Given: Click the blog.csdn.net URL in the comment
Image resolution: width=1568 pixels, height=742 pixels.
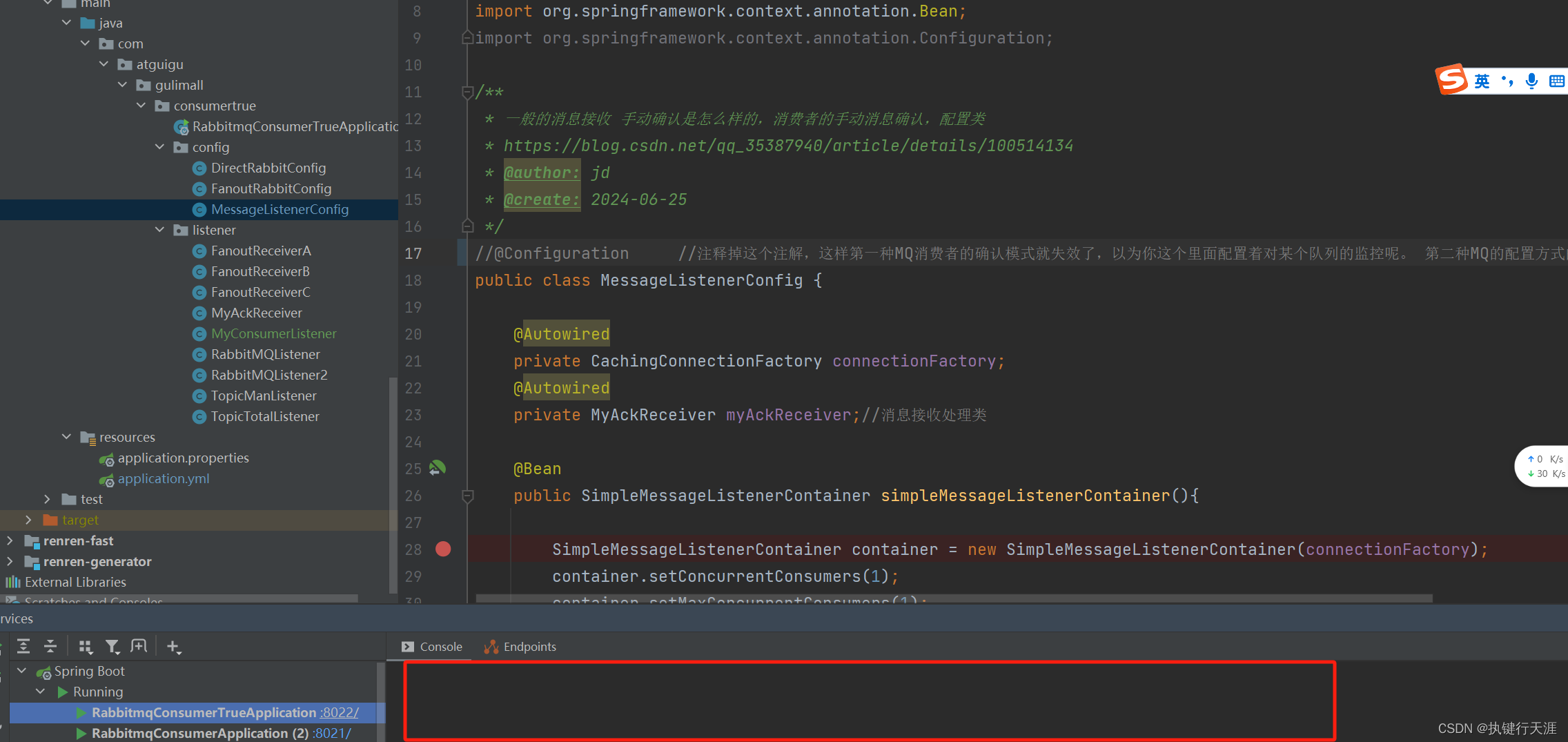Looking at the screenshot, I should pyautogui.click(x=788, y=146).
